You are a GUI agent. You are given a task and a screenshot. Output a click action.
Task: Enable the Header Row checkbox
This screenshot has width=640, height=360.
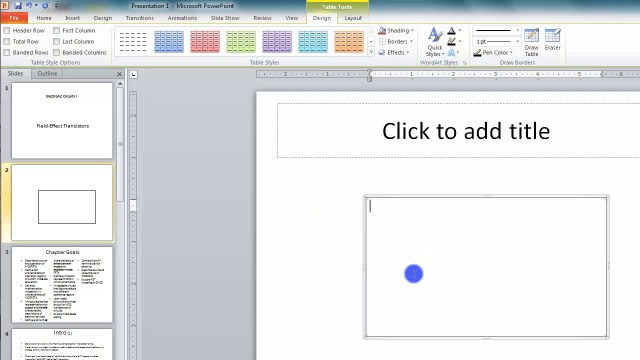coord(7,31)
